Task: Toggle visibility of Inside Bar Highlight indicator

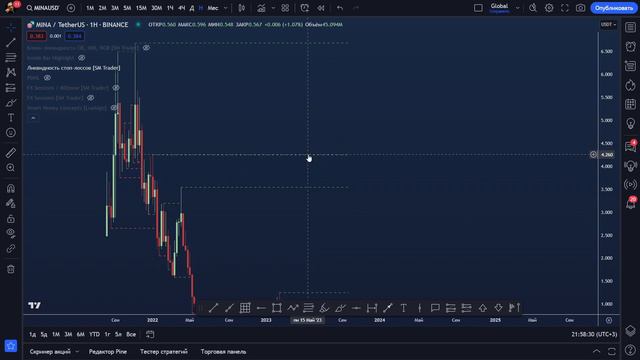Action: coord(81,58)
